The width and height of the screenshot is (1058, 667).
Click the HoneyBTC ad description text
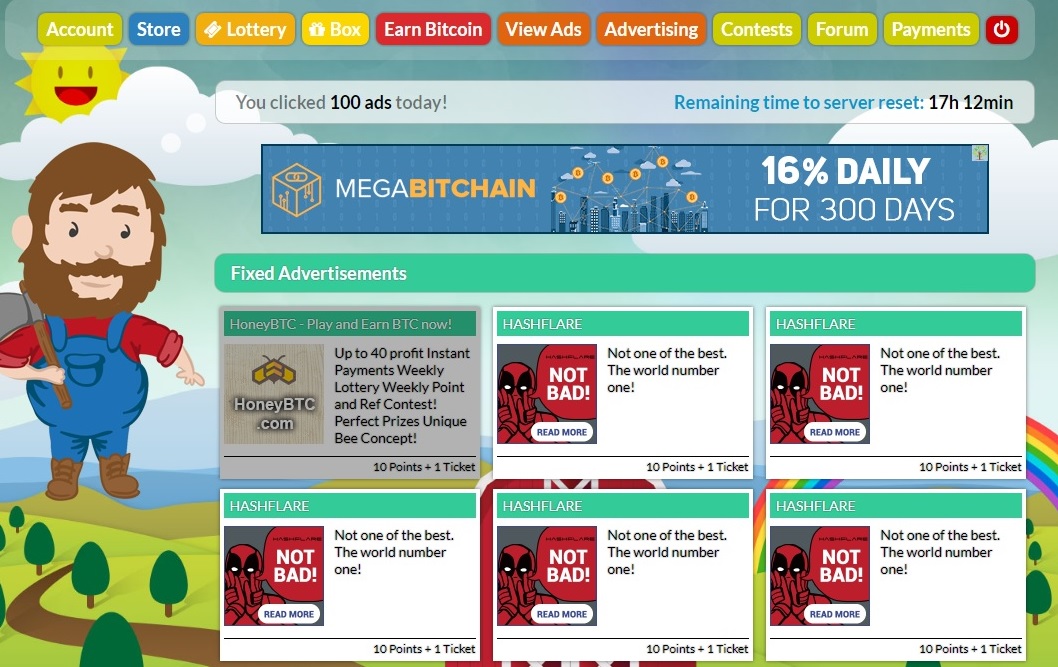tap(401, 395)
